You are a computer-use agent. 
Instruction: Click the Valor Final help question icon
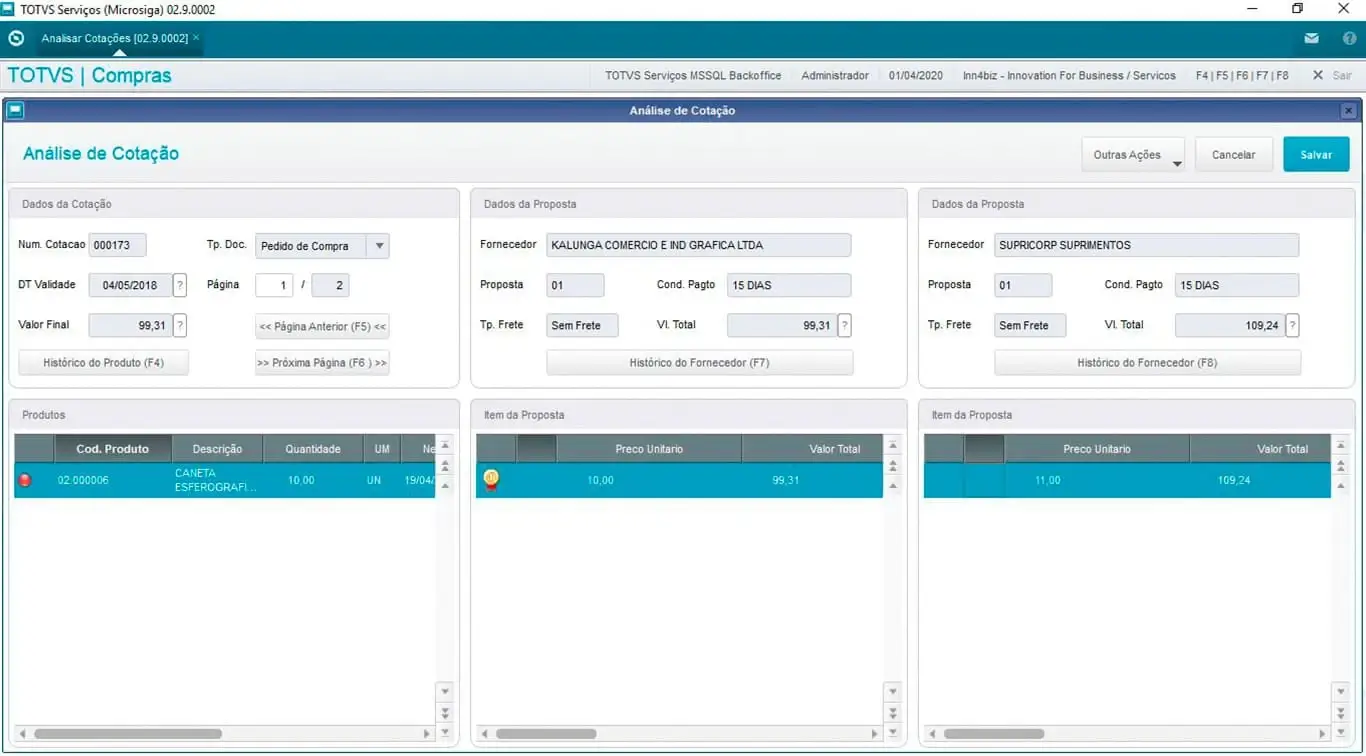pyautogui.click(x=180, y=325)
